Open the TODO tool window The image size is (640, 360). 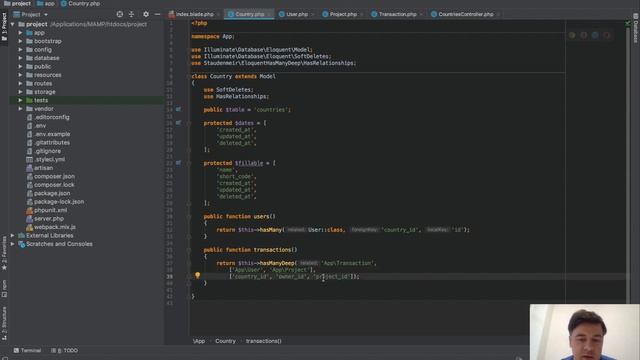[64, 350]
